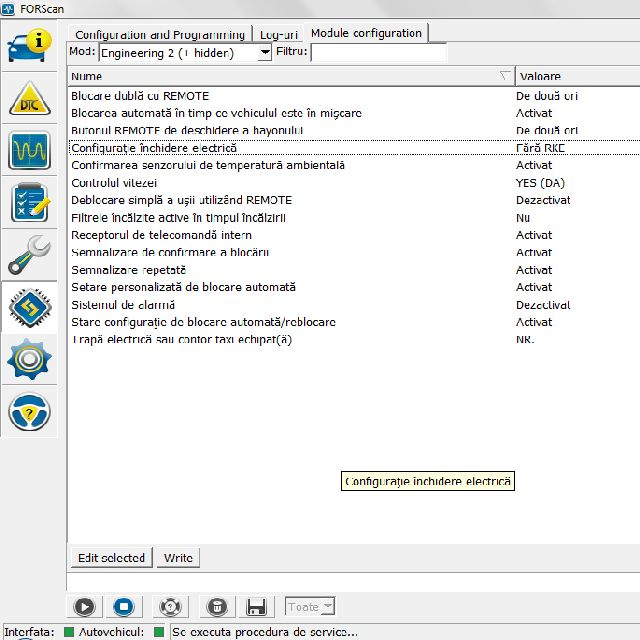Click value Dezactivat for Sistemul de alarmă
Screen dimensions: 640x640
(543, 305)
